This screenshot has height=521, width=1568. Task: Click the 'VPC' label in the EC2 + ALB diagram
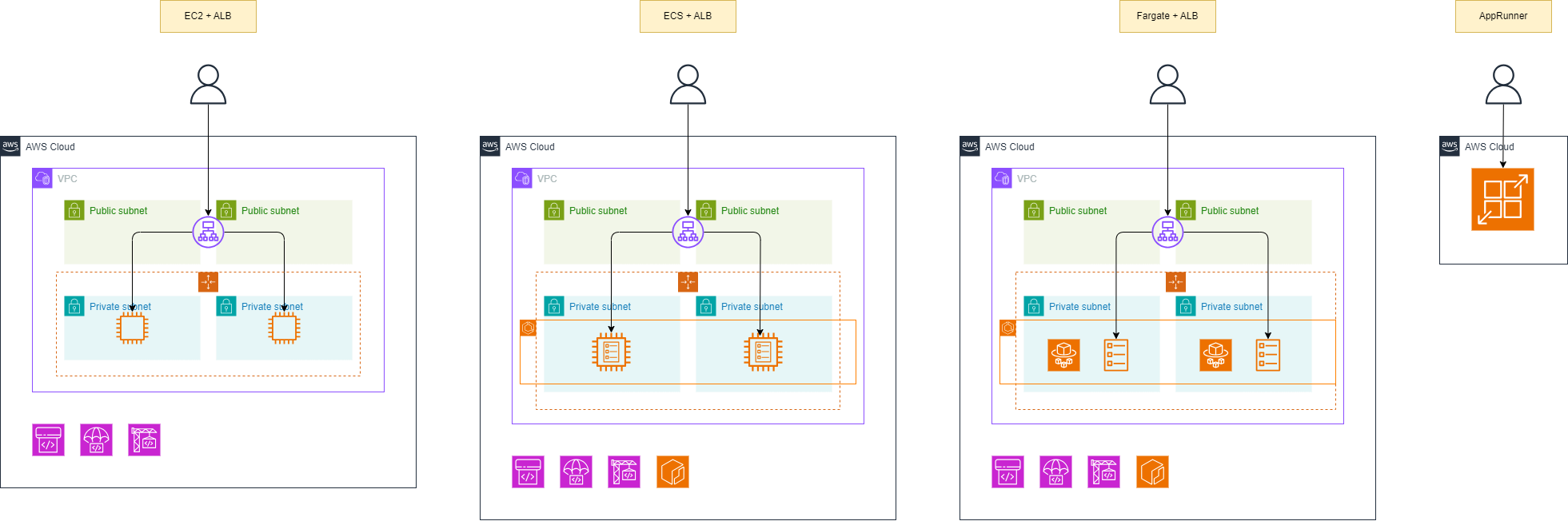67,179
